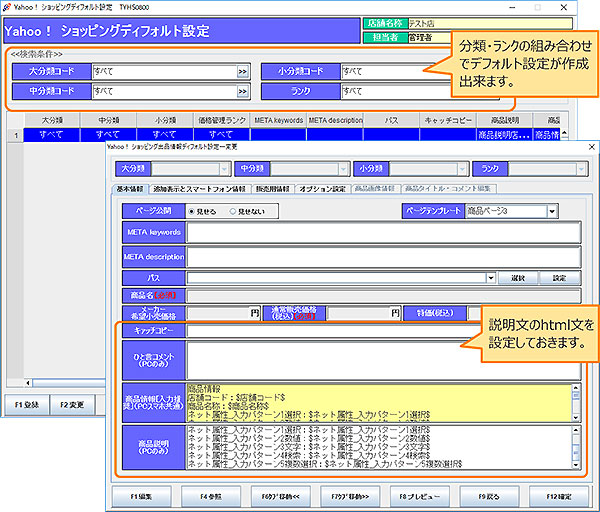Click the >> lookup button for 大分類コード
Image resolution: width=600 pixels, height=512 pixels.
coord(242,72)
